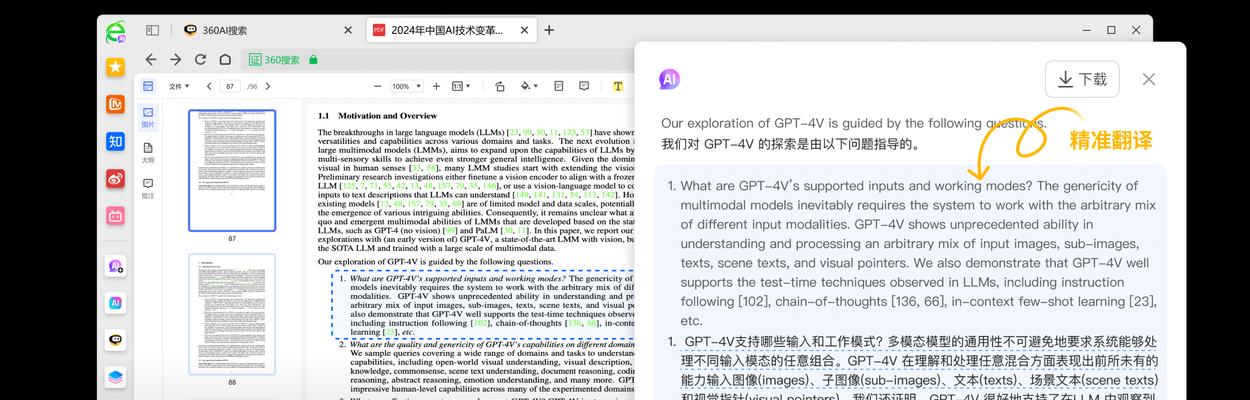This screenshot has width=1250, height=400.
Task: Close the 2024年中国AI技术变革 PDF tab
Action: pyautogui.click(x=526, y=30)
